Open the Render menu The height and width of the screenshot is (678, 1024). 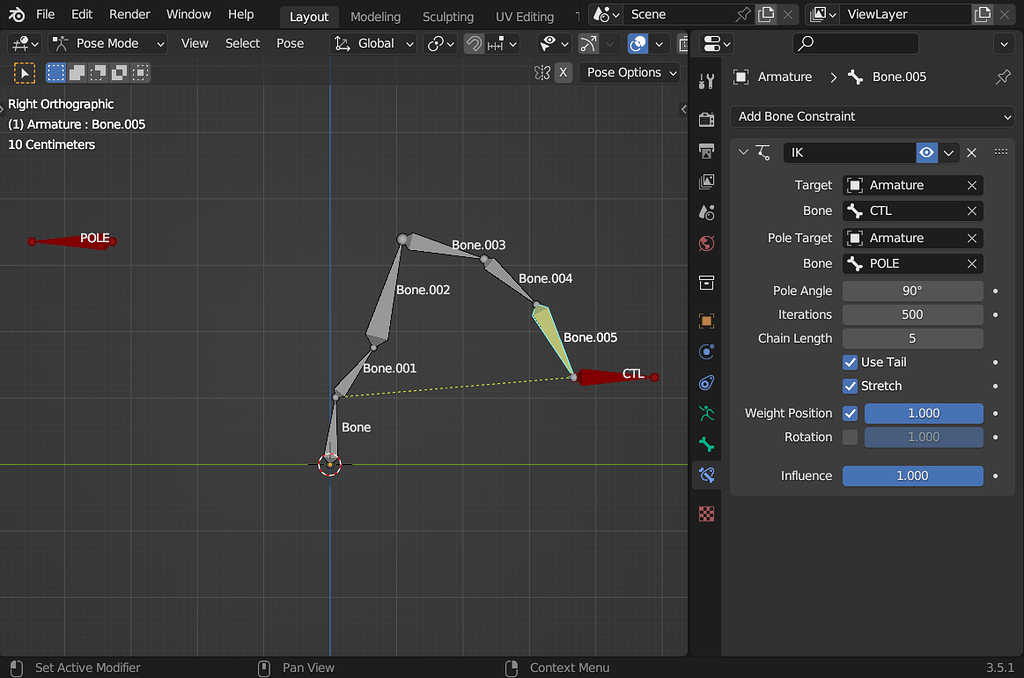coord(129,14)
